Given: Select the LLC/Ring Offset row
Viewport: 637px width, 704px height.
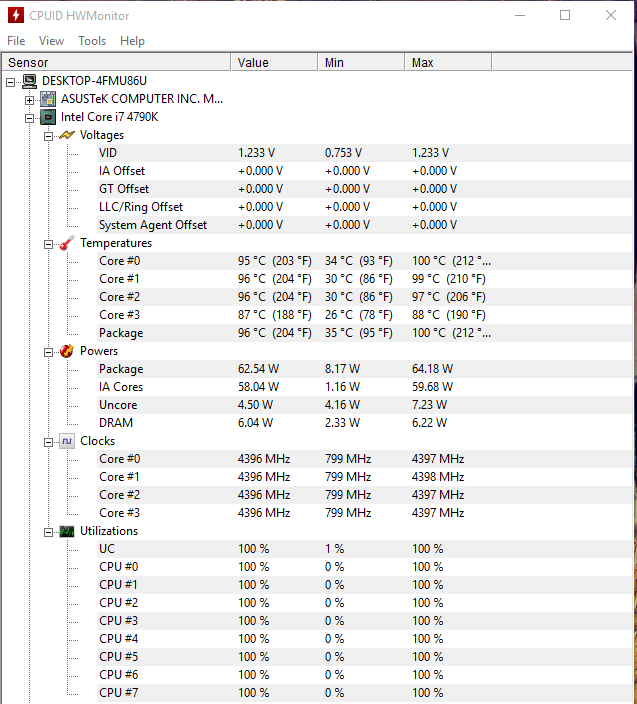Looking at the screenshot, I should coord(365,207).
